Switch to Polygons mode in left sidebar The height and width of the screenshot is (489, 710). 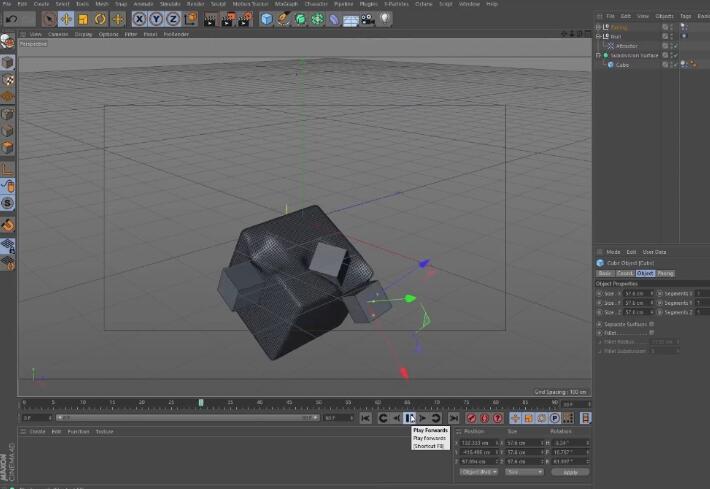(7, 148)
